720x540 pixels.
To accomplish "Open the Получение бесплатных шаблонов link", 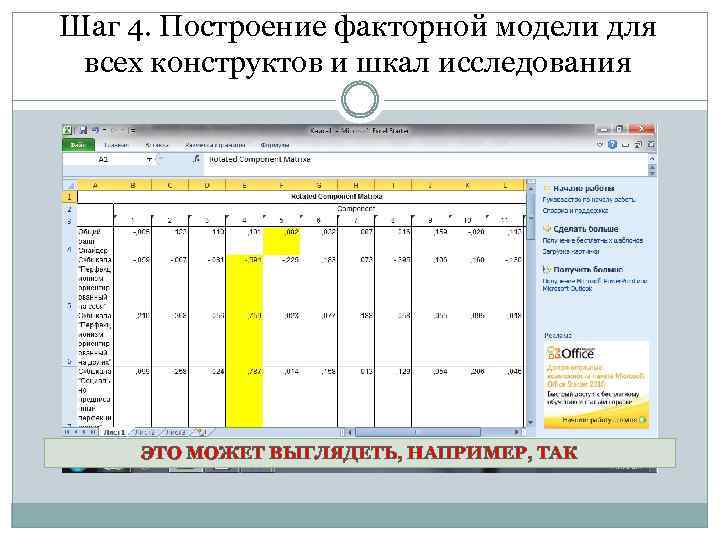I will (593, 241).
